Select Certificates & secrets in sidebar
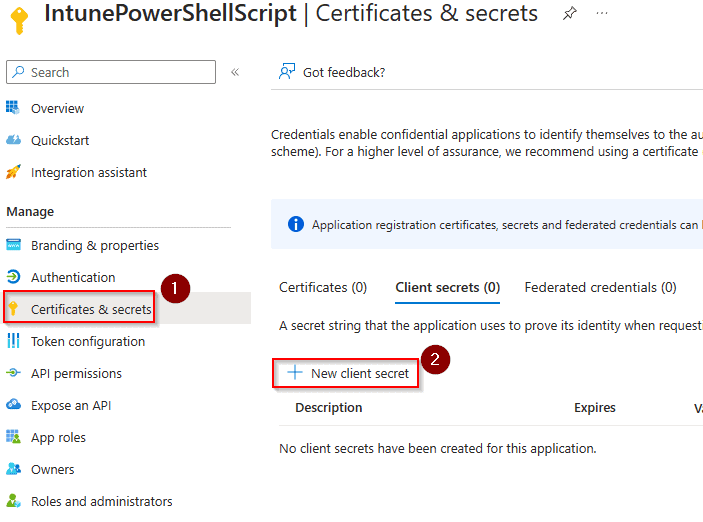This screenshot has height=522, width=703. [91, 309]
